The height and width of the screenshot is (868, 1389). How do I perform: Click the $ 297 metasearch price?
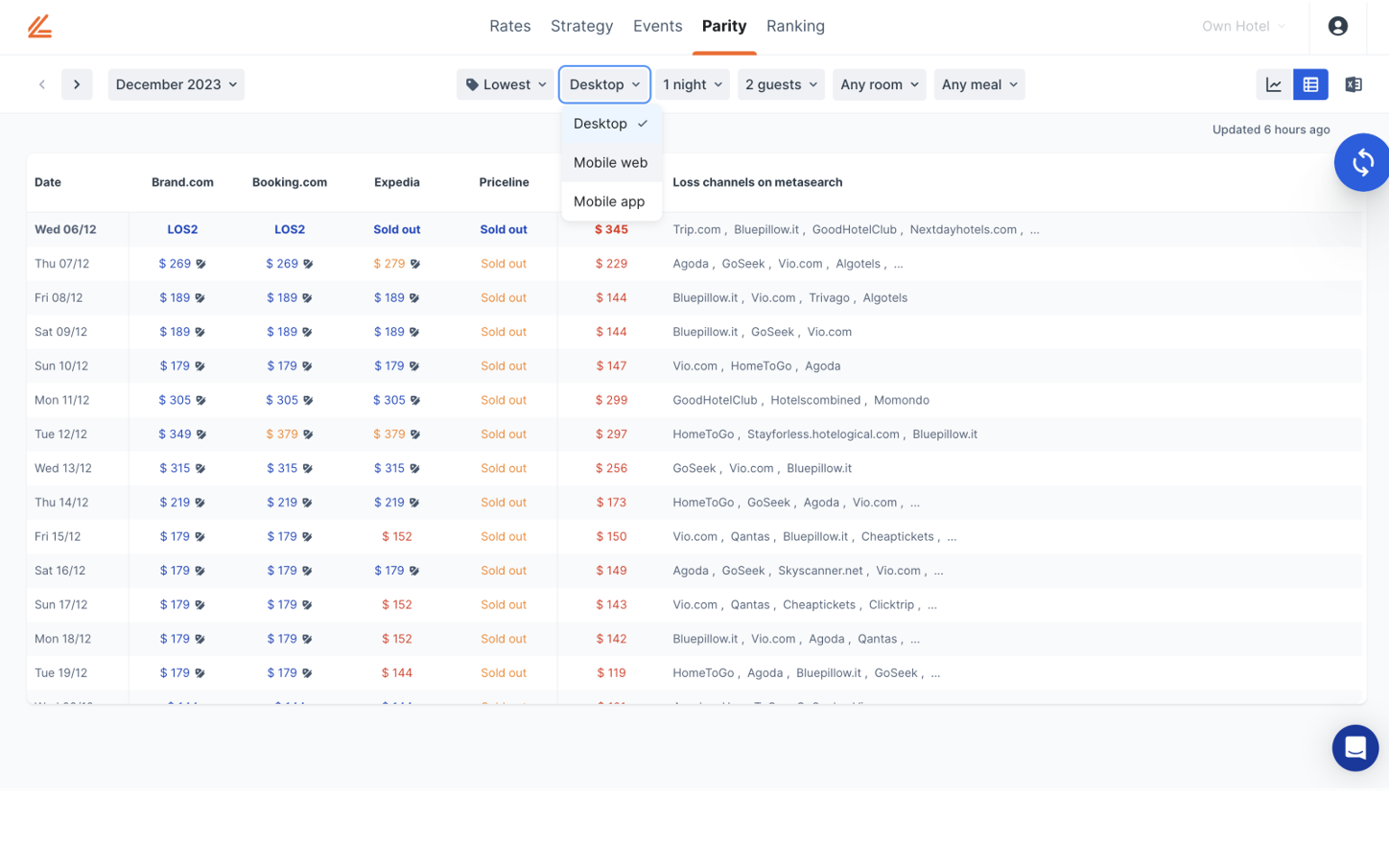click(x=611, y=434)
